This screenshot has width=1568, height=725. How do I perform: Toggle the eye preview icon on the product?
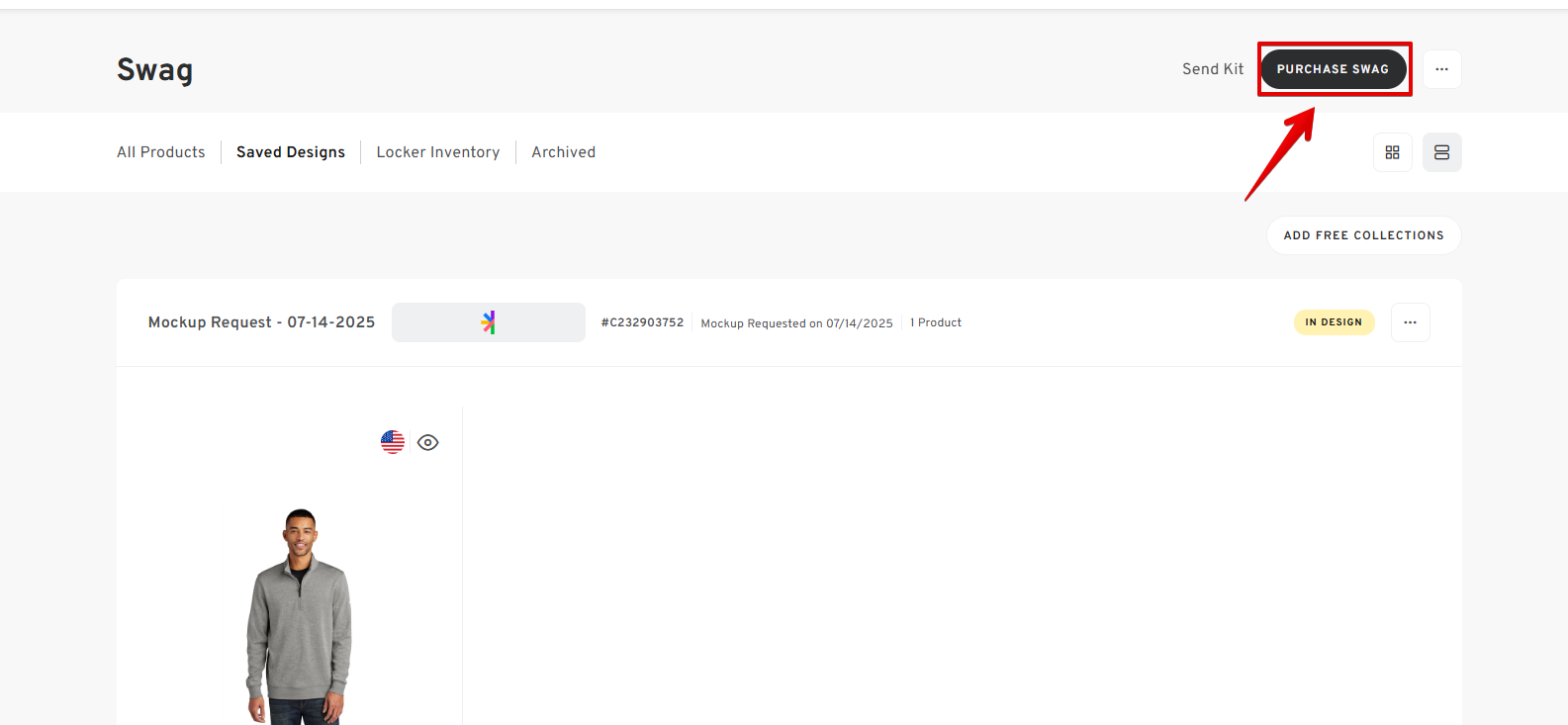point(427,442)
